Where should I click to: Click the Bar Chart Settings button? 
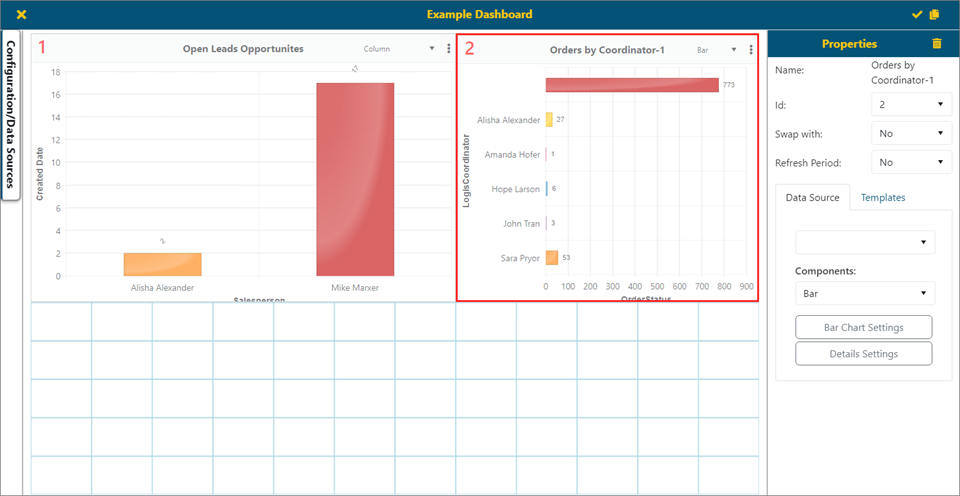863,327
